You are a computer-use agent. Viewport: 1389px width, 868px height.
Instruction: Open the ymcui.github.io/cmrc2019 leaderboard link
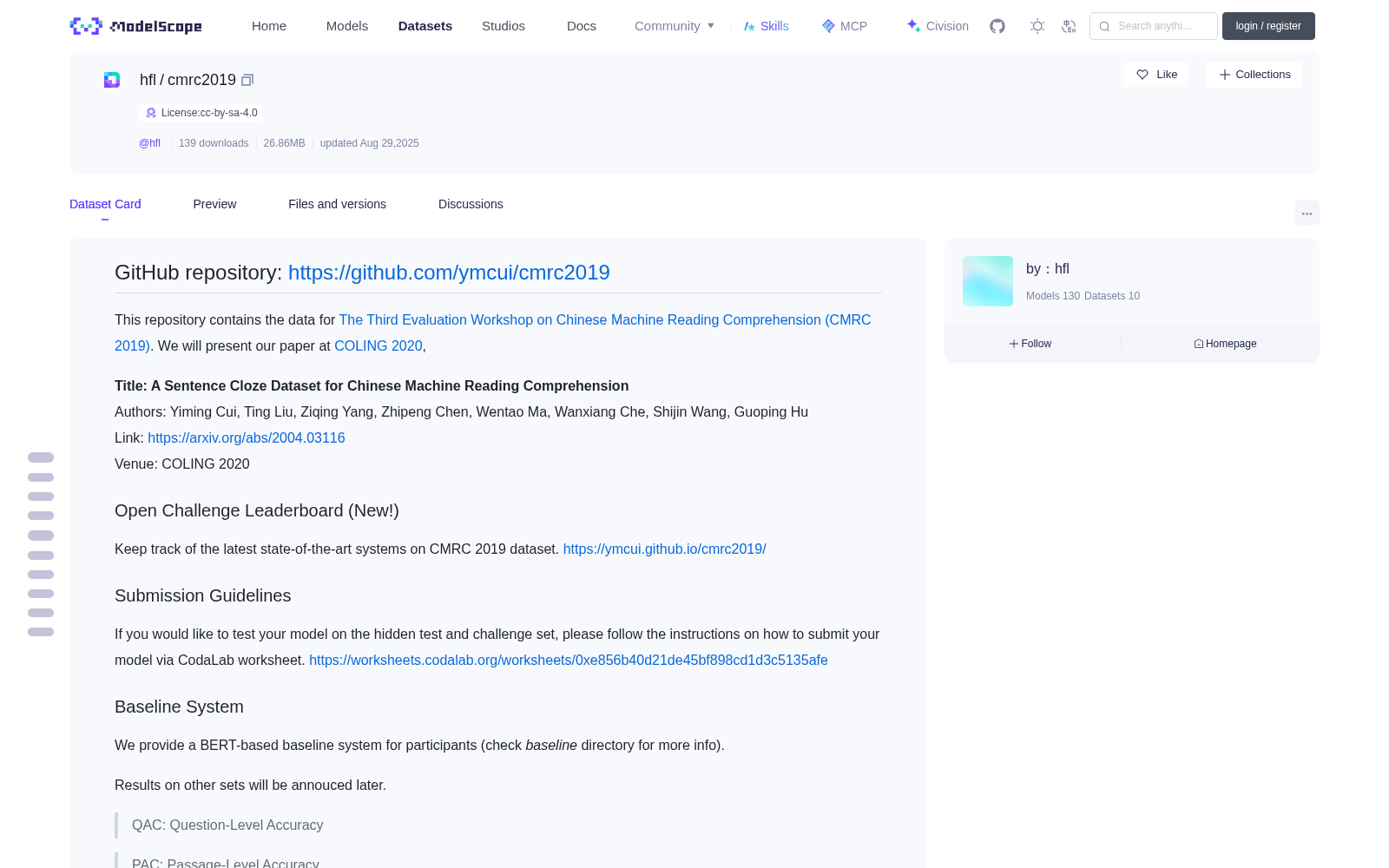click(665, 549)
